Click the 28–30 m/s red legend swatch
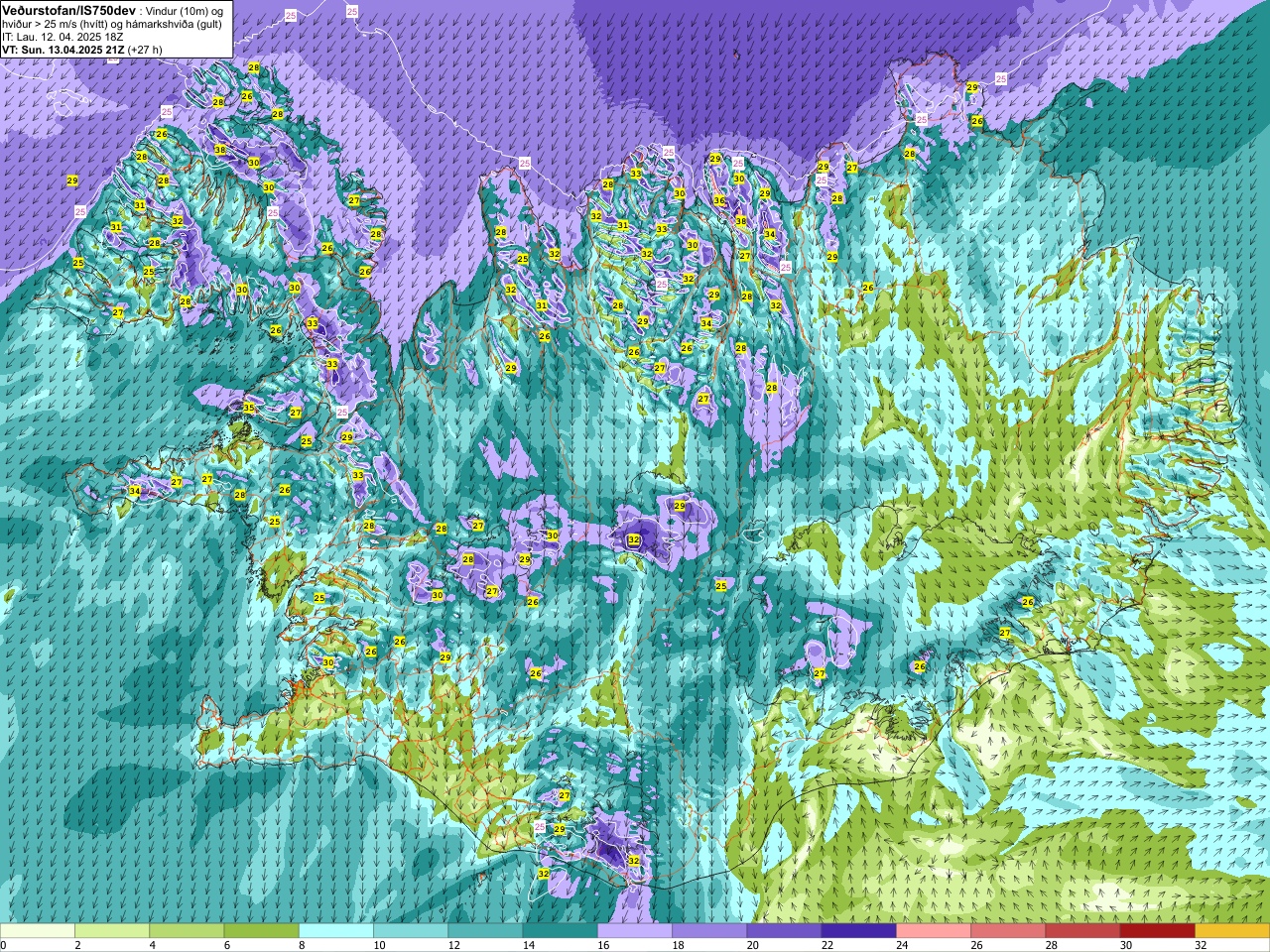Image resolution: width=1270 pixels, height=952 pixels. click(1082, 931)
